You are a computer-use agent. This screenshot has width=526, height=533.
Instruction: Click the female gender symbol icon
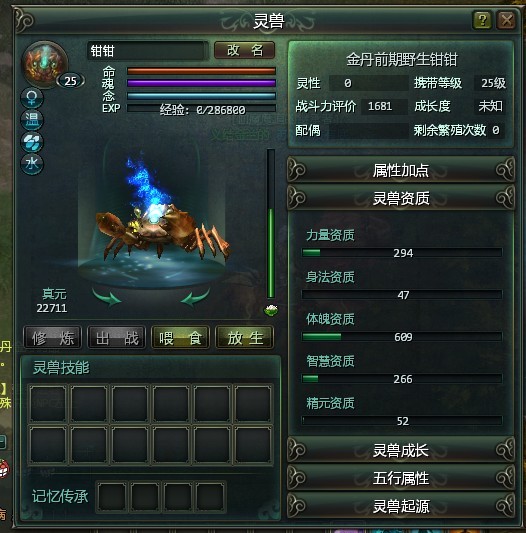coord(32,98)
